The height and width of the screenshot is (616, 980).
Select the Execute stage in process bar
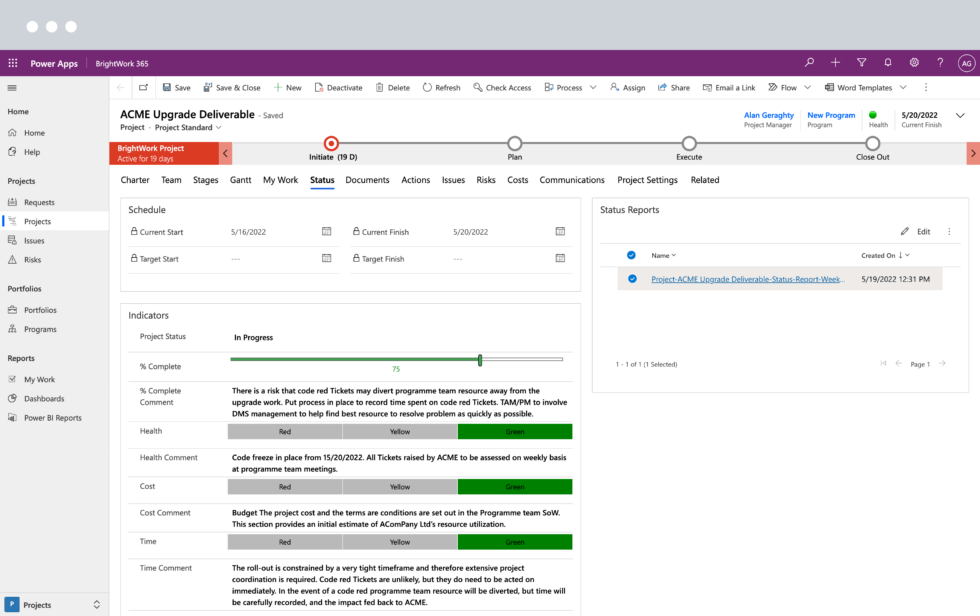pos(689,144)
